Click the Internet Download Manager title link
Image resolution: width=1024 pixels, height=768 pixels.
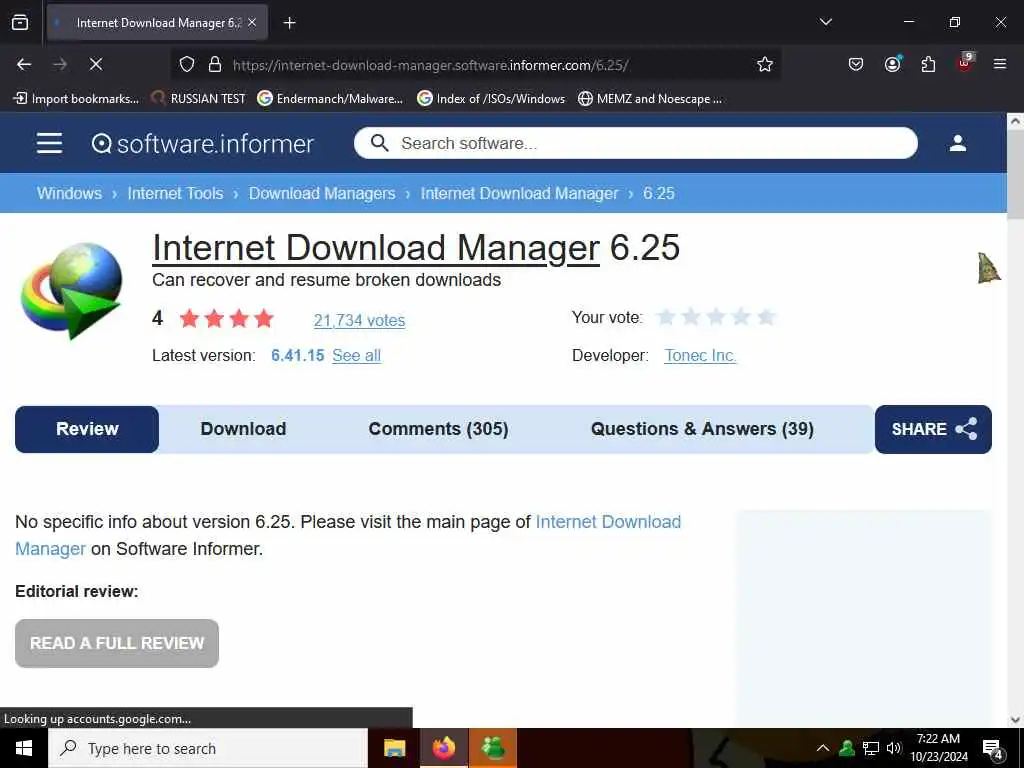[376, 248]
